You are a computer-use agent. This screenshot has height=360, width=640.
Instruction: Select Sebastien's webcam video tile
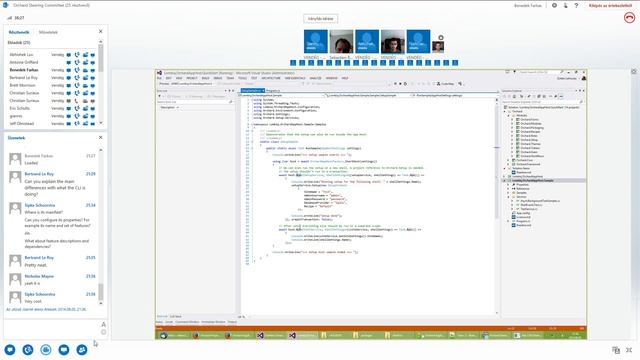tap(341, 42)
